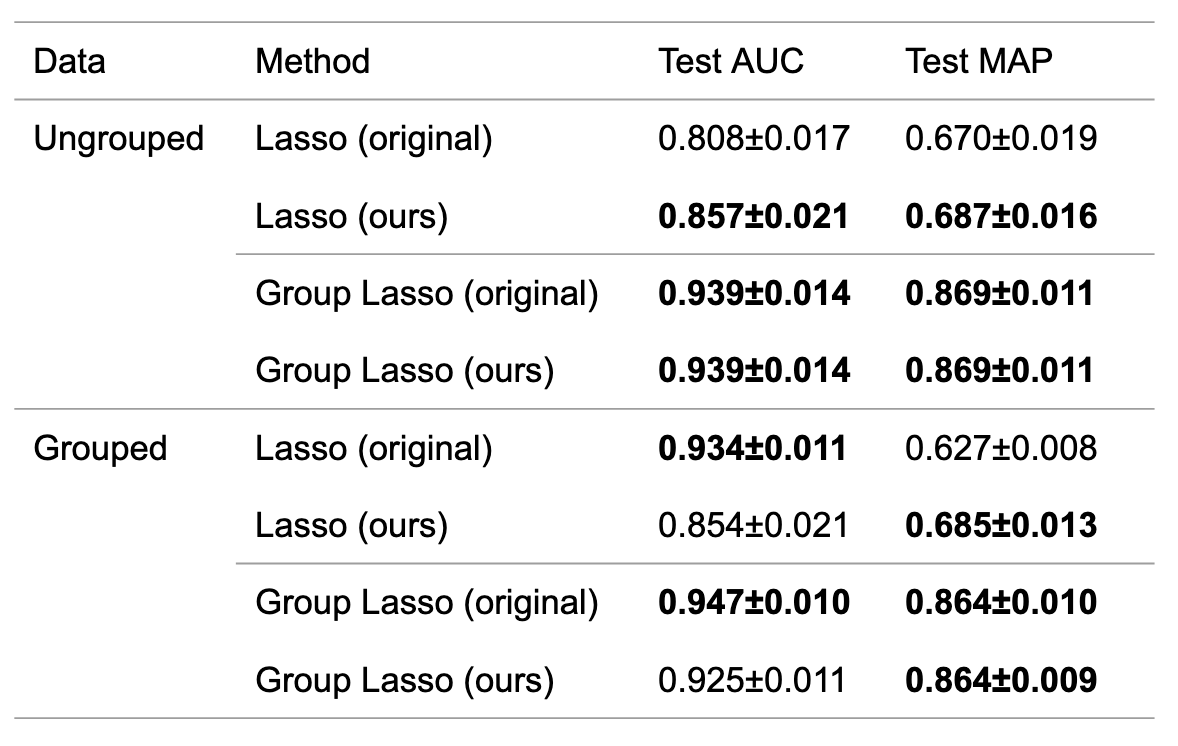Select the bold MAP value 0.864±0.009
This screenshot has width=1178, height=746.
(x=1001, y=681)
